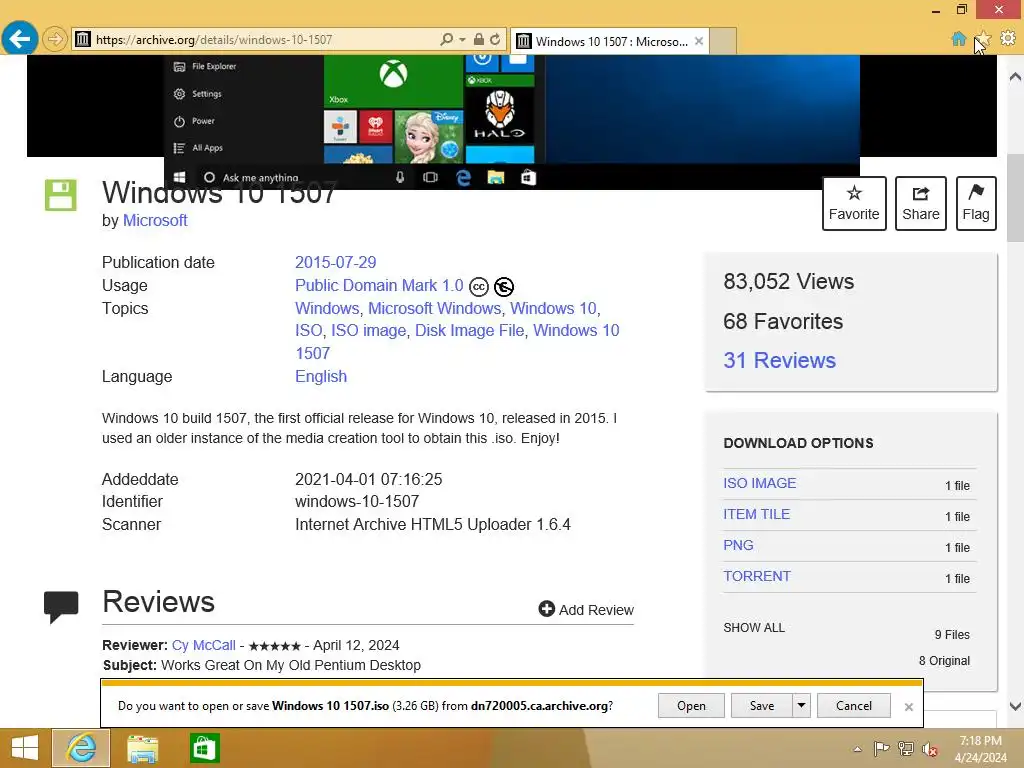The width and height of the screenshot is (1024, 768).
Task: Click the Search magnifier in address bar
Action: click(x=447, y=39)
